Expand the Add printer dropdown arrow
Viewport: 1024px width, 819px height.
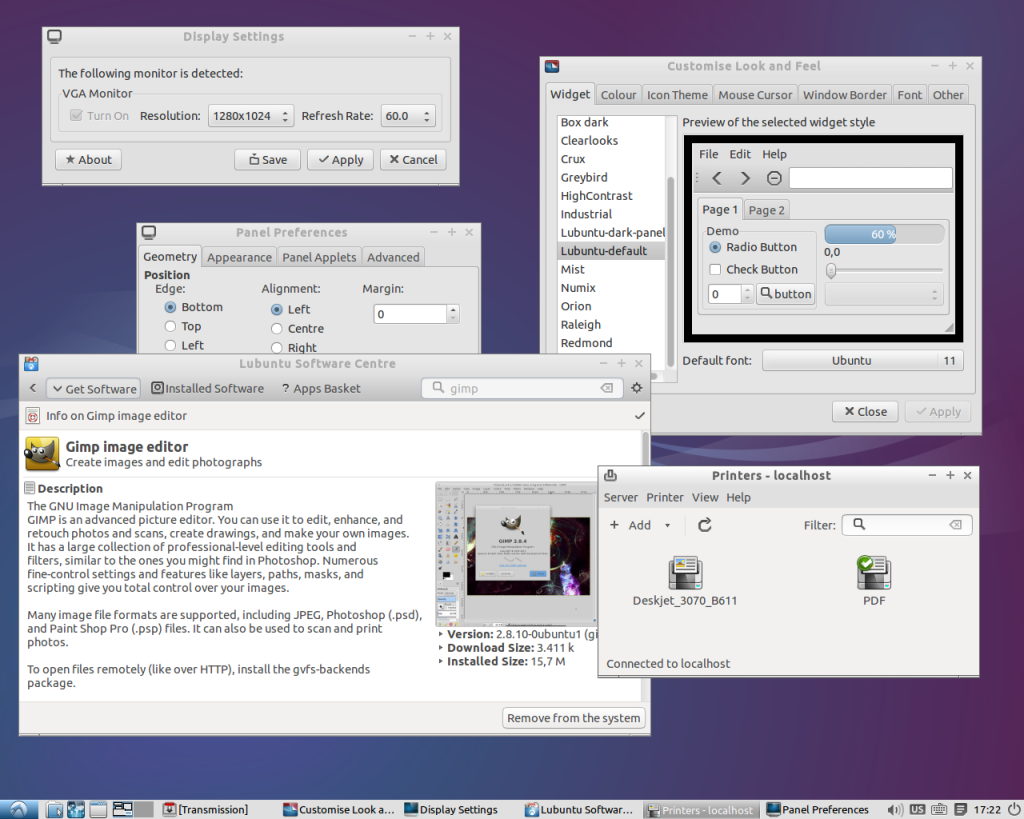(x=667, y=526)
